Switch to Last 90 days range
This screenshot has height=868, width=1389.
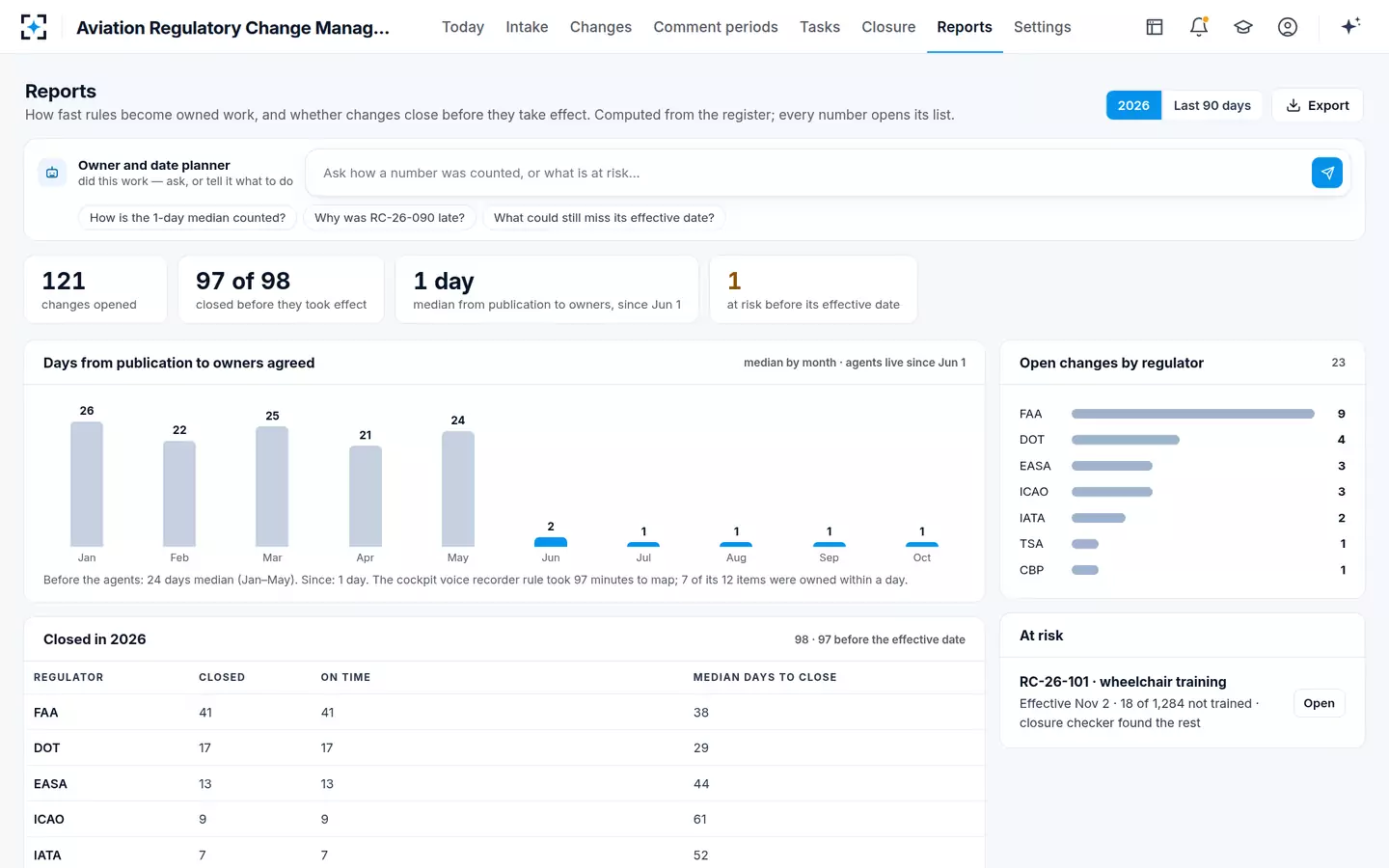[1212, 105]
